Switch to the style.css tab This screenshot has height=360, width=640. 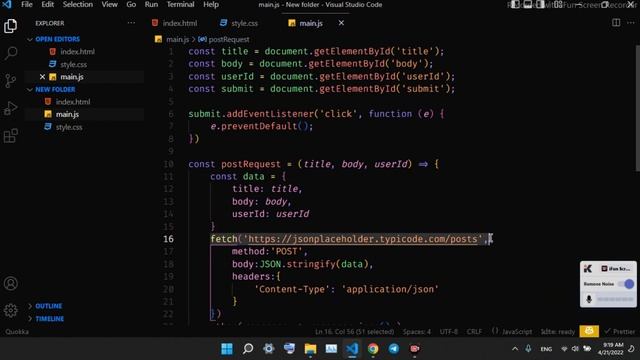pos(239,23)
